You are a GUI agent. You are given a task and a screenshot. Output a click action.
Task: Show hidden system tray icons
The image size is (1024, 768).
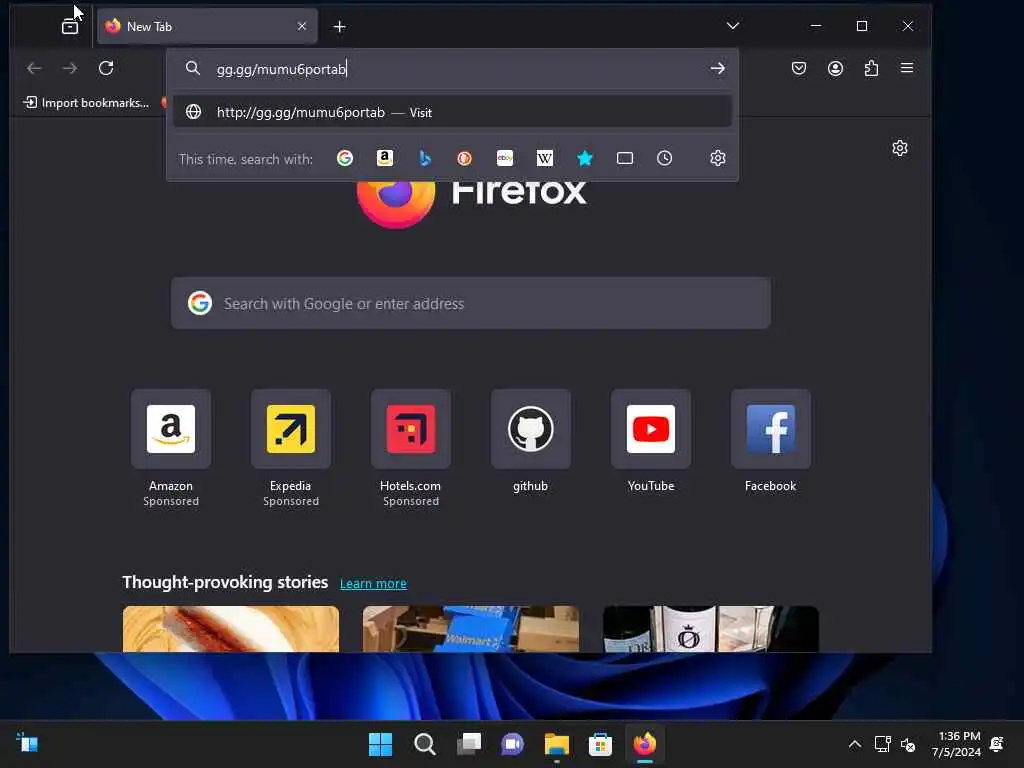(854, 744)
